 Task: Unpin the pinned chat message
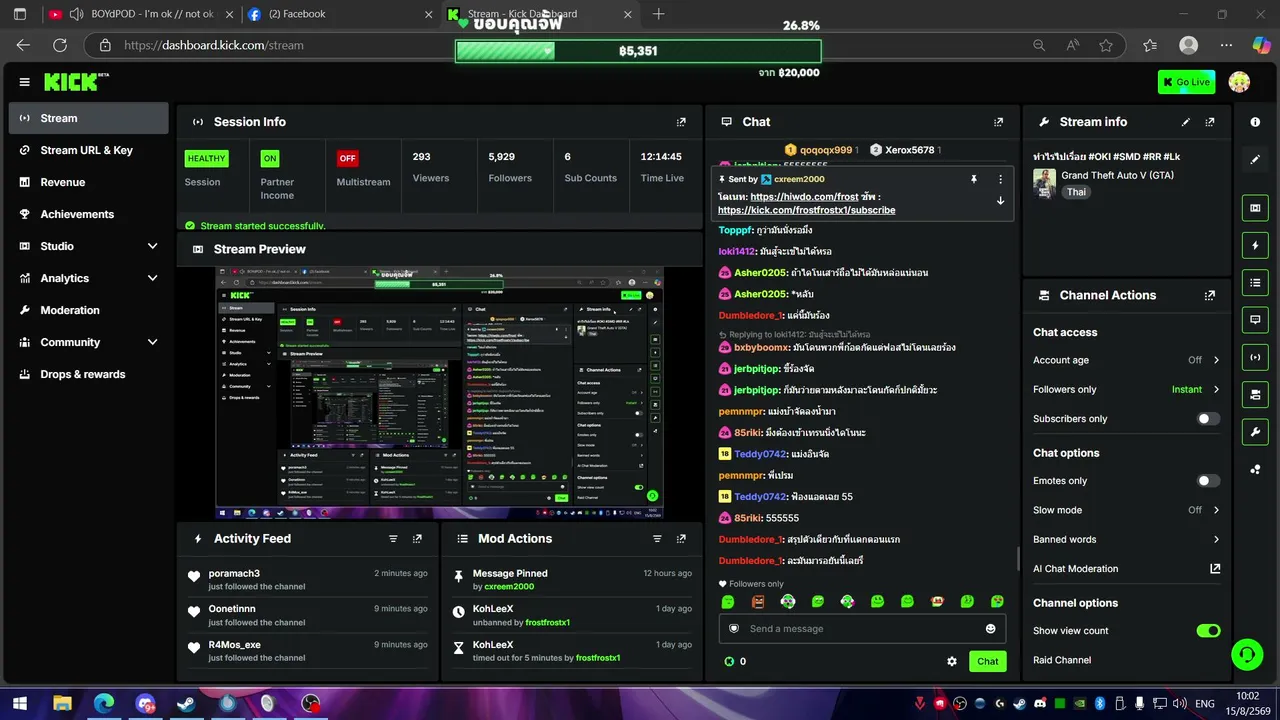(x=973, y=179)
